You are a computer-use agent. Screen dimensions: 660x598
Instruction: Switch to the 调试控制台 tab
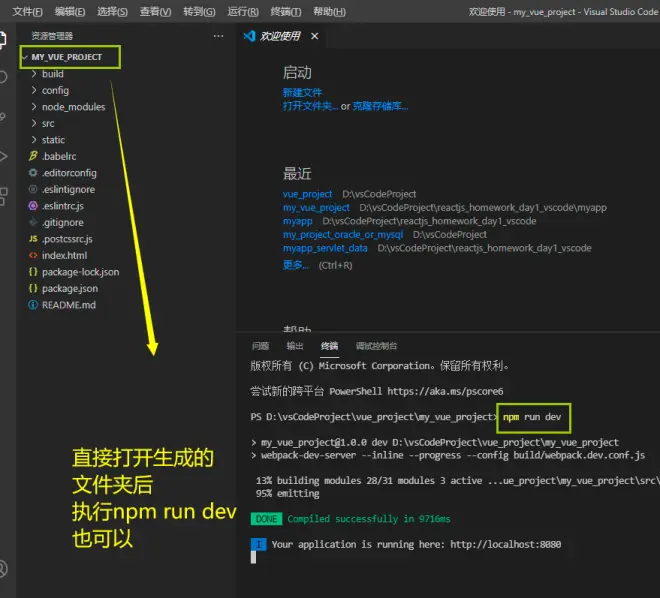[376, 346]
